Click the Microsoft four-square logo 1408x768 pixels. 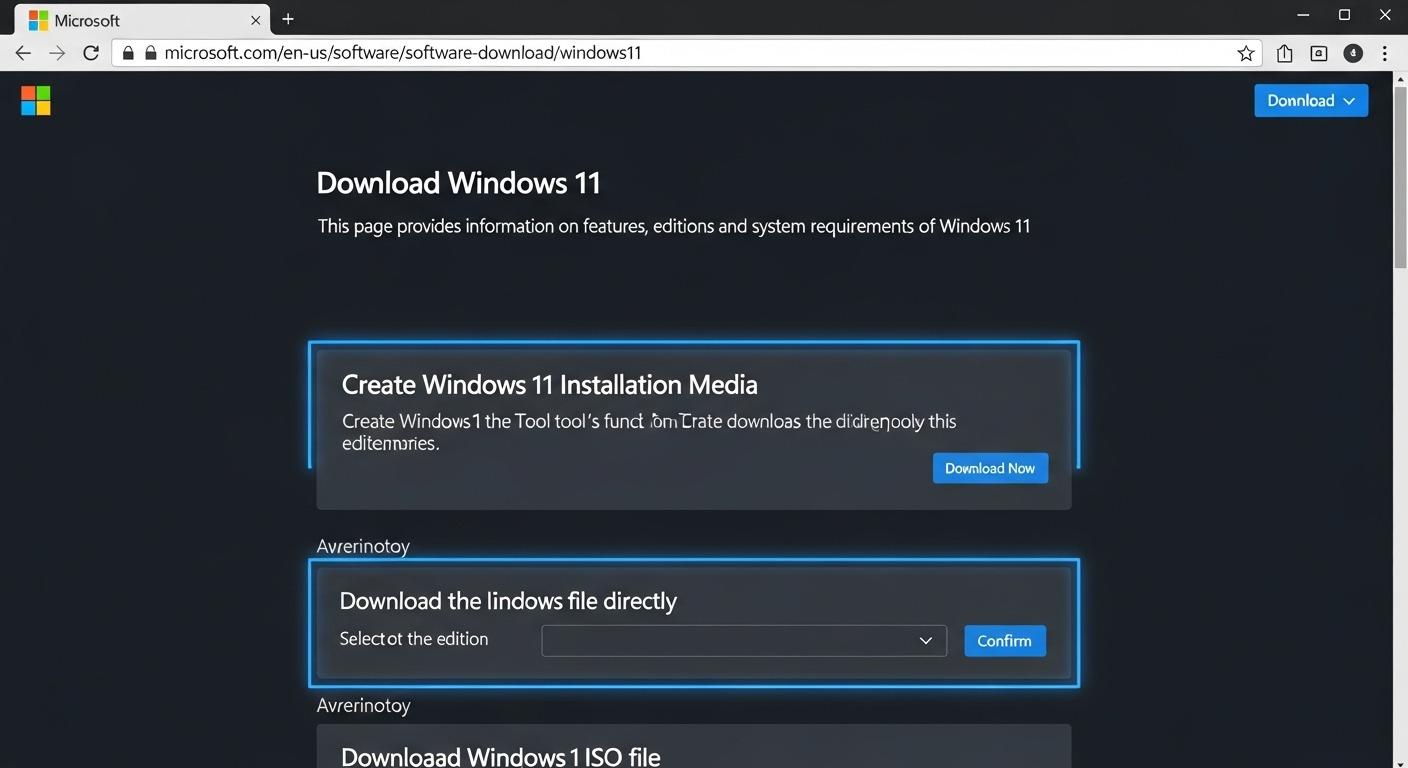tap(35, 100)
